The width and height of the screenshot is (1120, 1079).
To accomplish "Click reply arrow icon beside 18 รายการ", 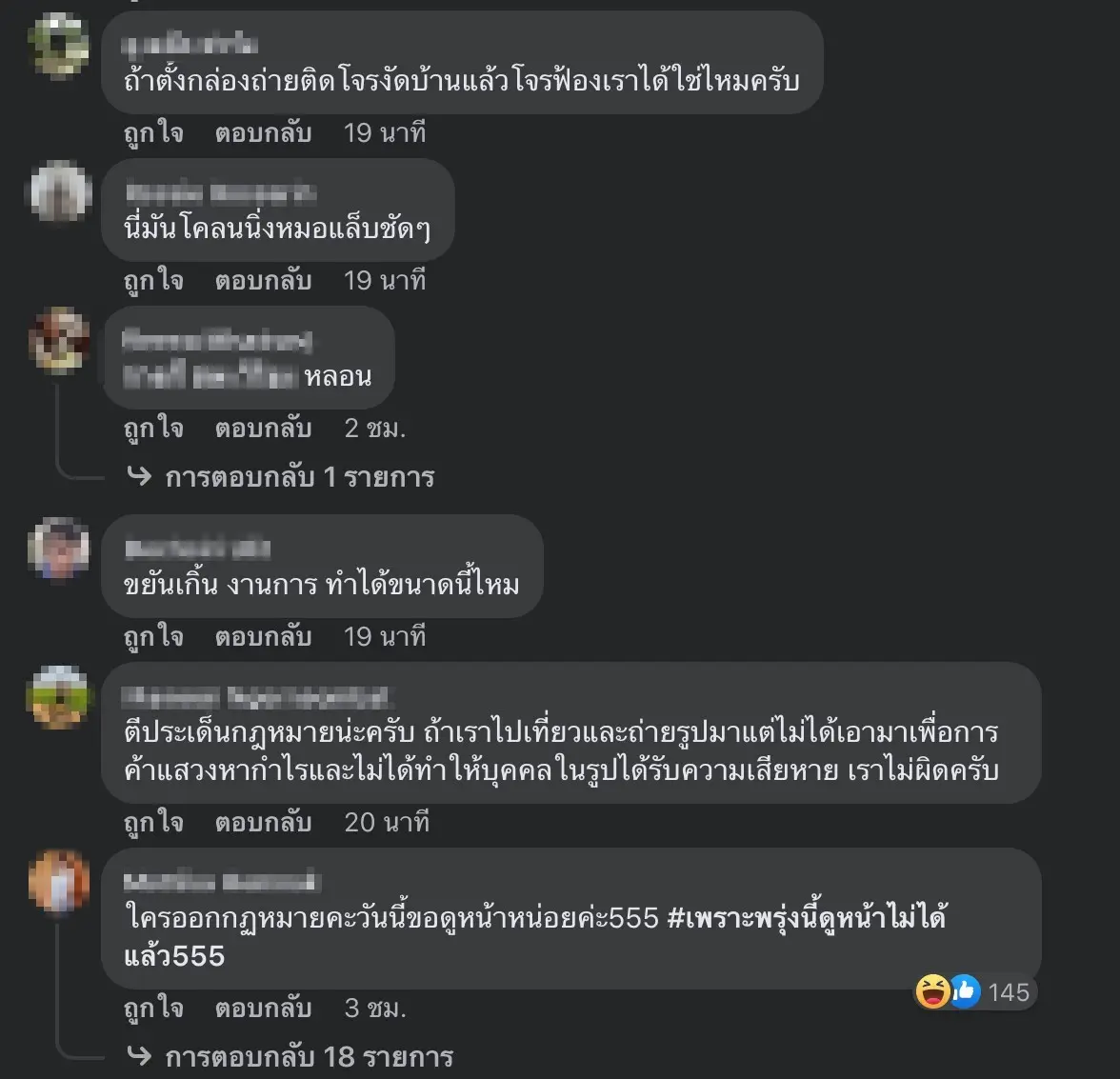I will (139, 1055).
